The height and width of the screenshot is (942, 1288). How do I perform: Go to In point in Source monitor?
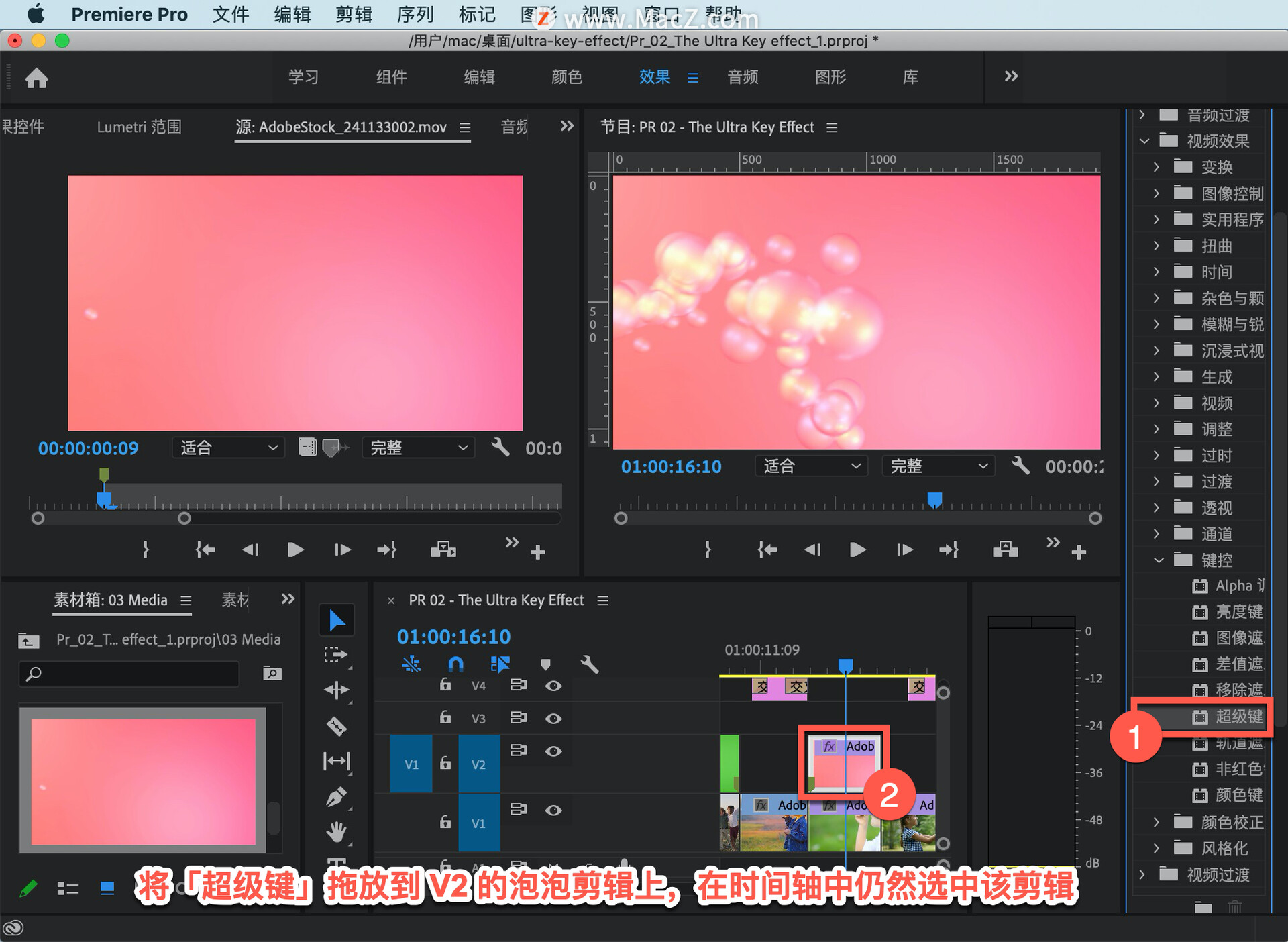(x=205, y=550)
